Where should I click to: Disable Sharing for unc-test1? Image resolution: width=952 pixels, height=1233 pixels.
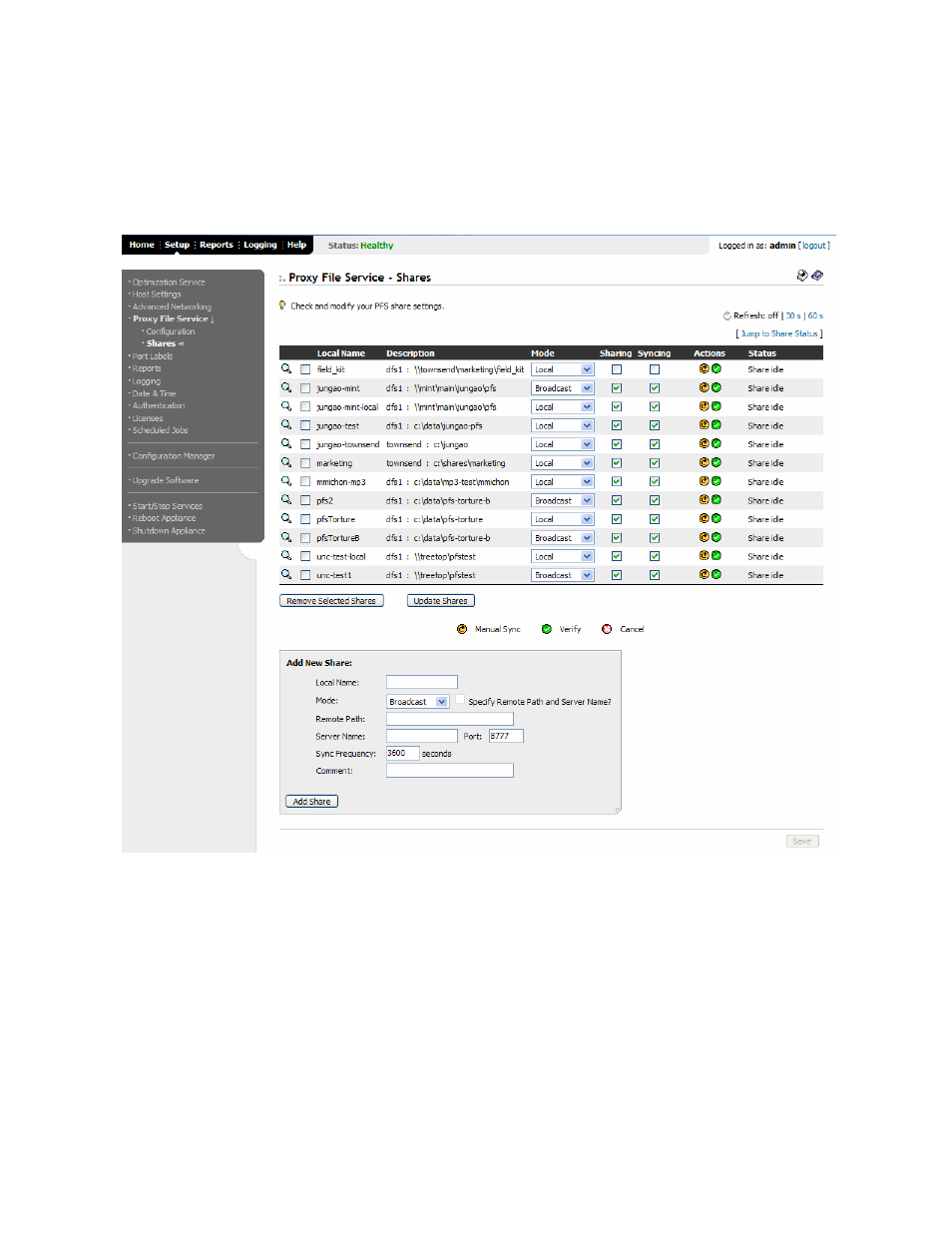pos(617,575)
